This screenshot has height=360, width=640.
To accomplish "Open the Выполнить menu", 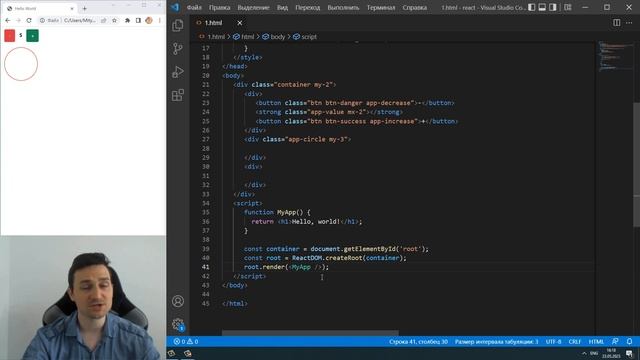I will pos(343,7).
